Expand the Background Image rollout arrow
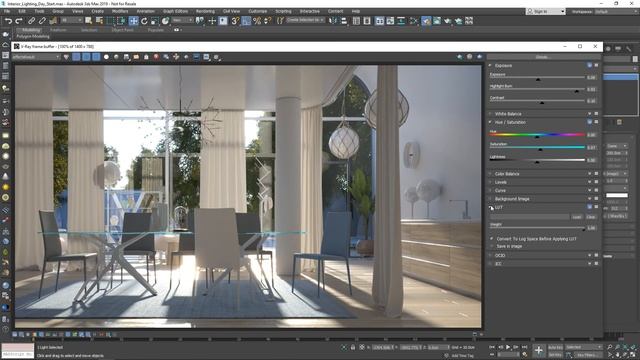Image resolution: width=640 pixels, height=360 pixels. tap(589, 199)
